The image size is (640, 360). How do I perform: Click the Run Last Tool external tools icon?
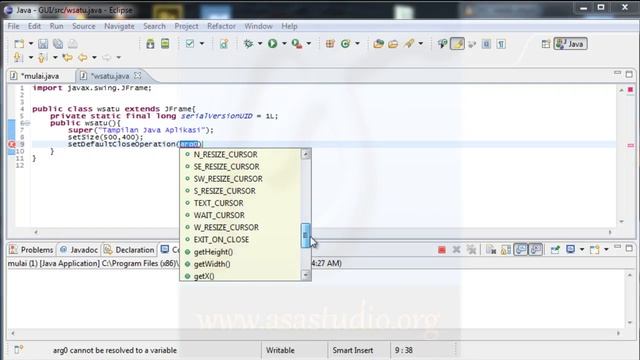point(297,43)
